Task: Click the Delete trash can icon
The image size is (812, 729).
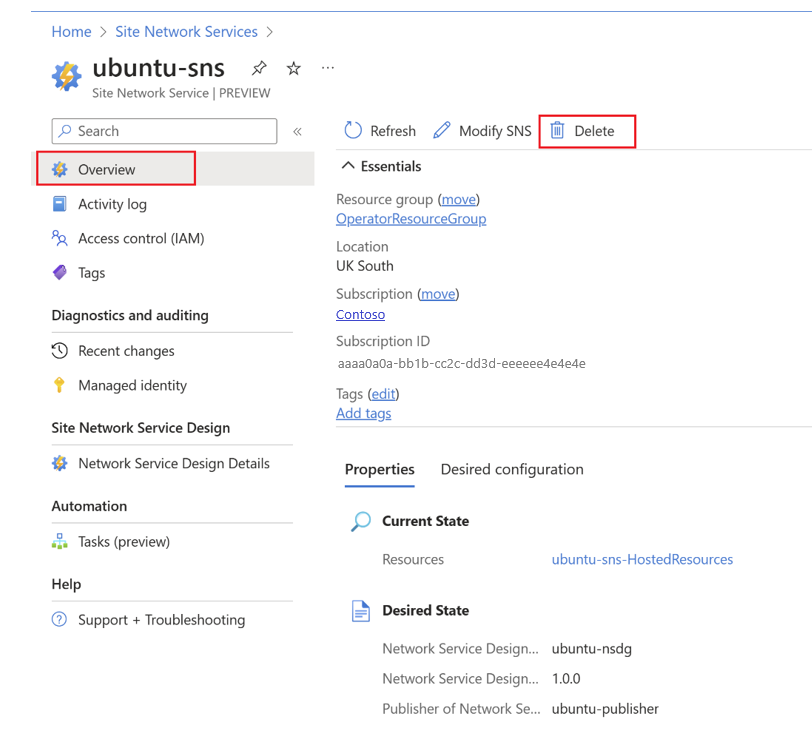Action: pyautogui.click(x=558, y=131)
